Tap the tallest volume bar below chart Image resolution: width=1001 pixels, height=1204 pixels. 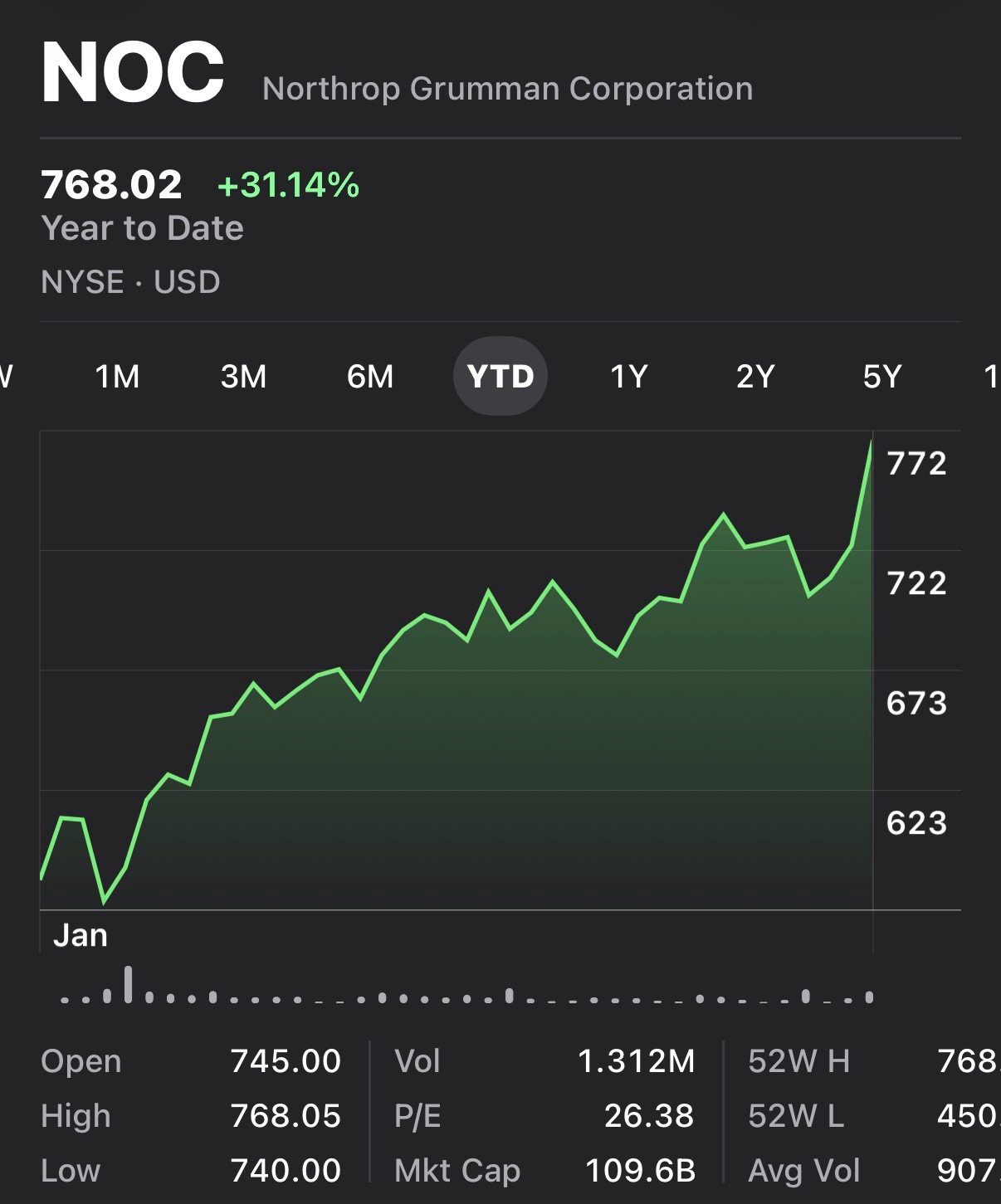[128, 985]
